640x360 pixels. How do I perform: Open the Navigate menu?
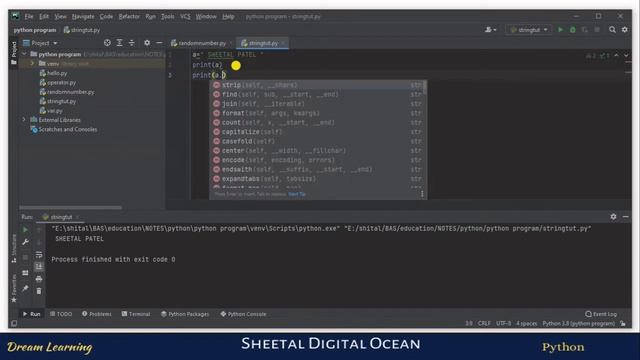point(83,17)
